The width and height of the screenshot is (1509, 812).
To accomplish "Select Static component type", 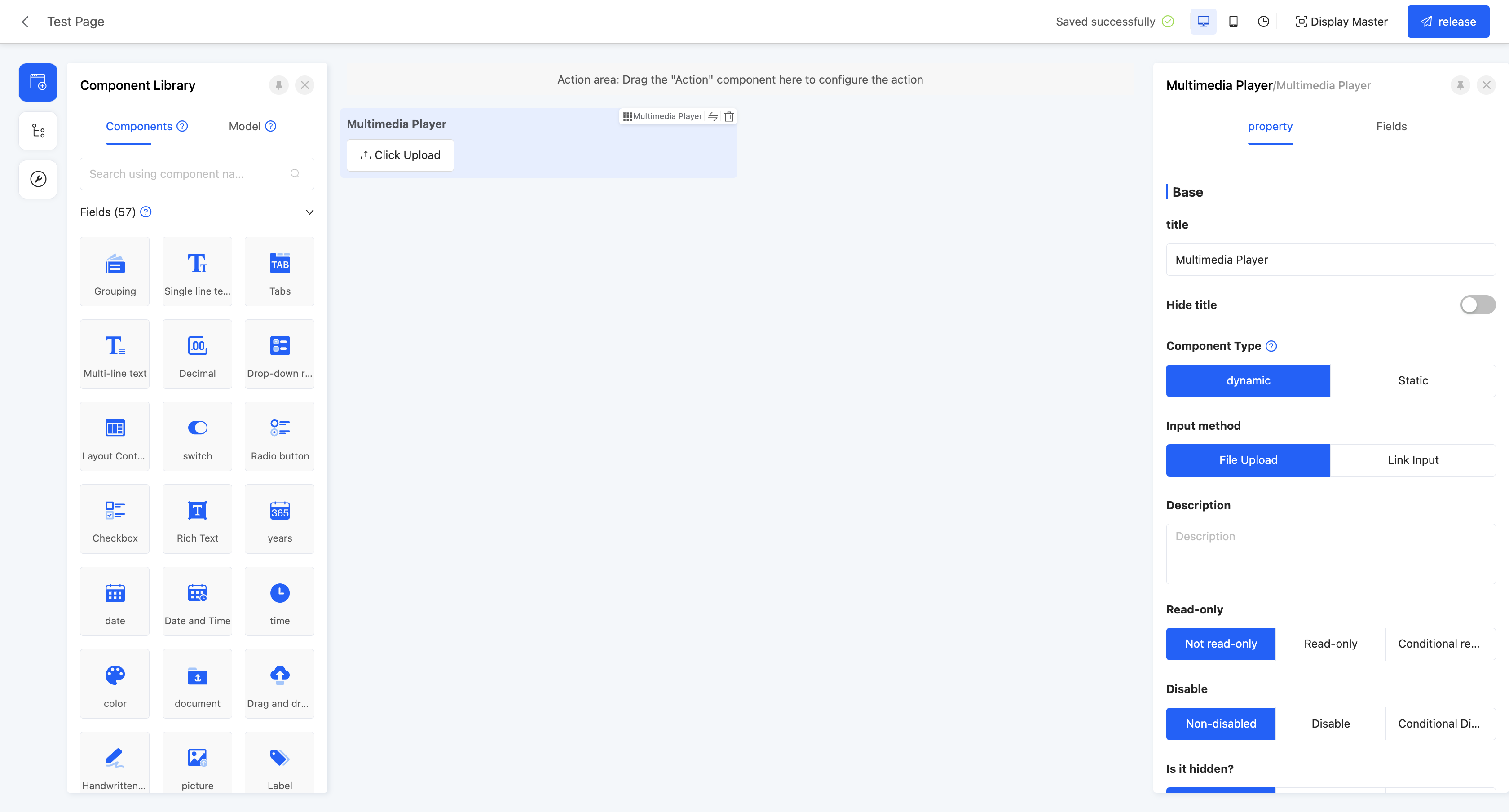I will click(1412, 381).
